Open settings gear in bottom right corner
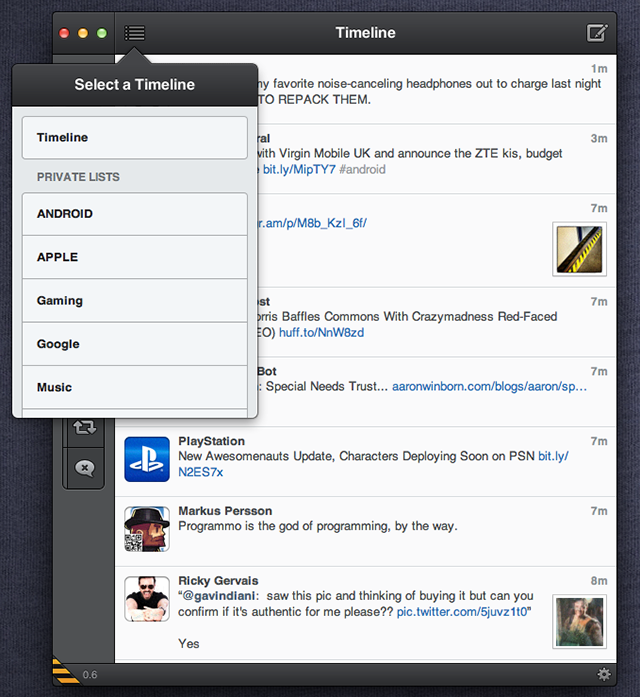Screen dimensions: 640x697 [x=603, y=674]
